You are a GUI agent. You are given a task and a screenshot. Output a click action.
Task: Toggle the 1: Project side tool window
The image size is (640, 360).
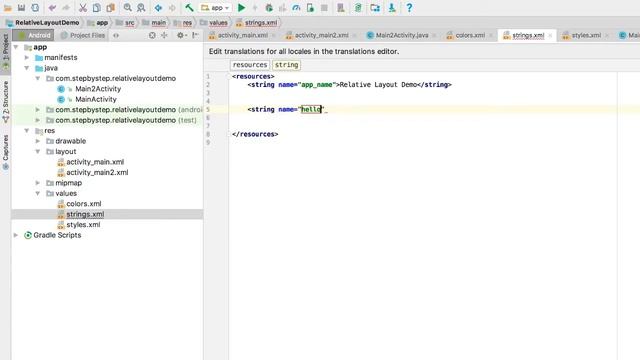click(5, 51)
